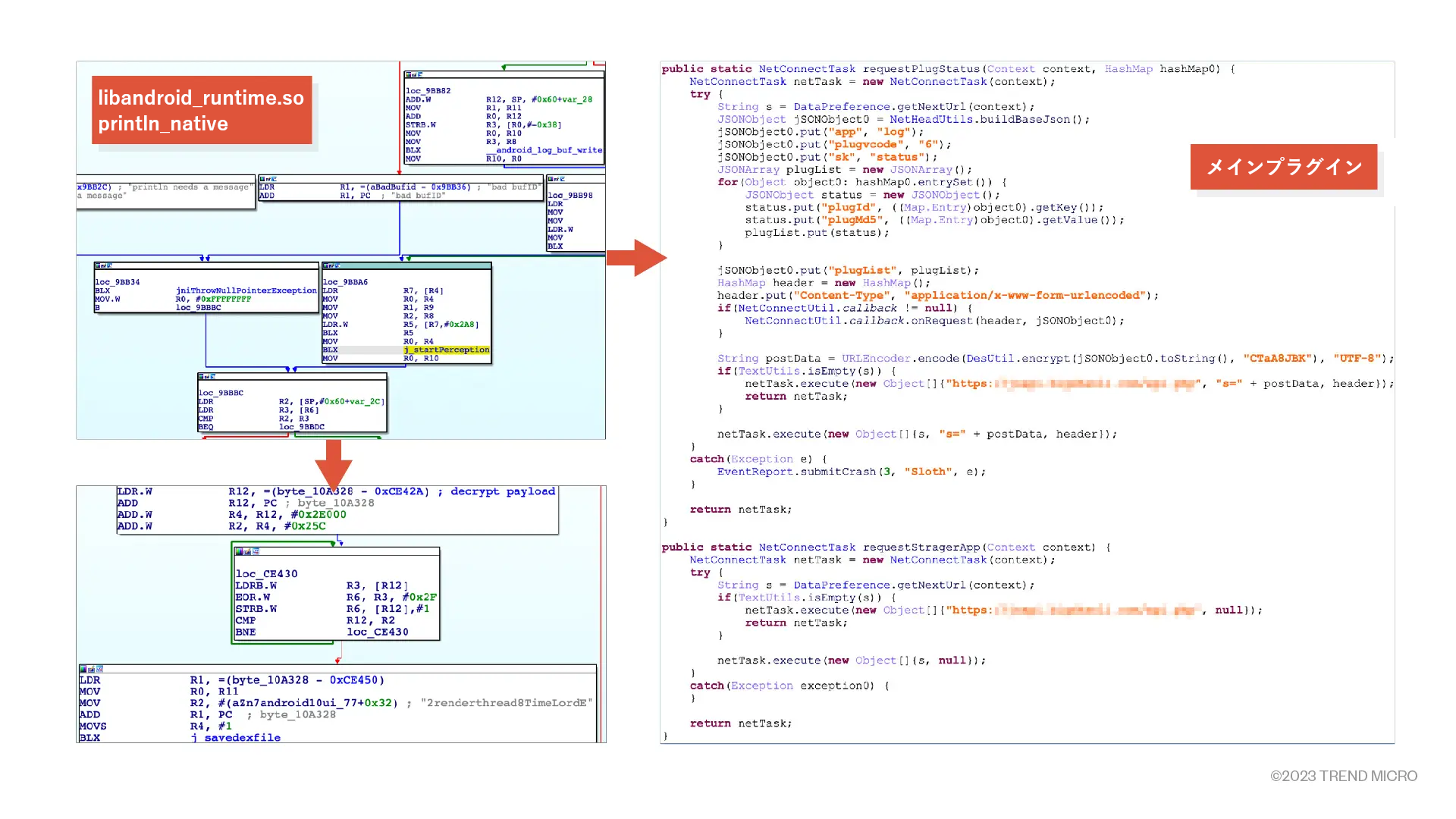Click header icons of j_savedexfile node
Image resolution: width=1456 pixels, height=819 pixels.
[x=91, y=669]
